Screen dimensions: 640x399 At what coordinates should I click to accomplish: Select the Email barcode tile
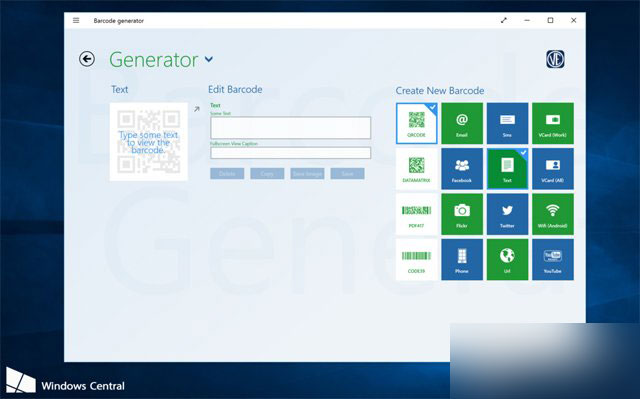[x=462, y=123]
